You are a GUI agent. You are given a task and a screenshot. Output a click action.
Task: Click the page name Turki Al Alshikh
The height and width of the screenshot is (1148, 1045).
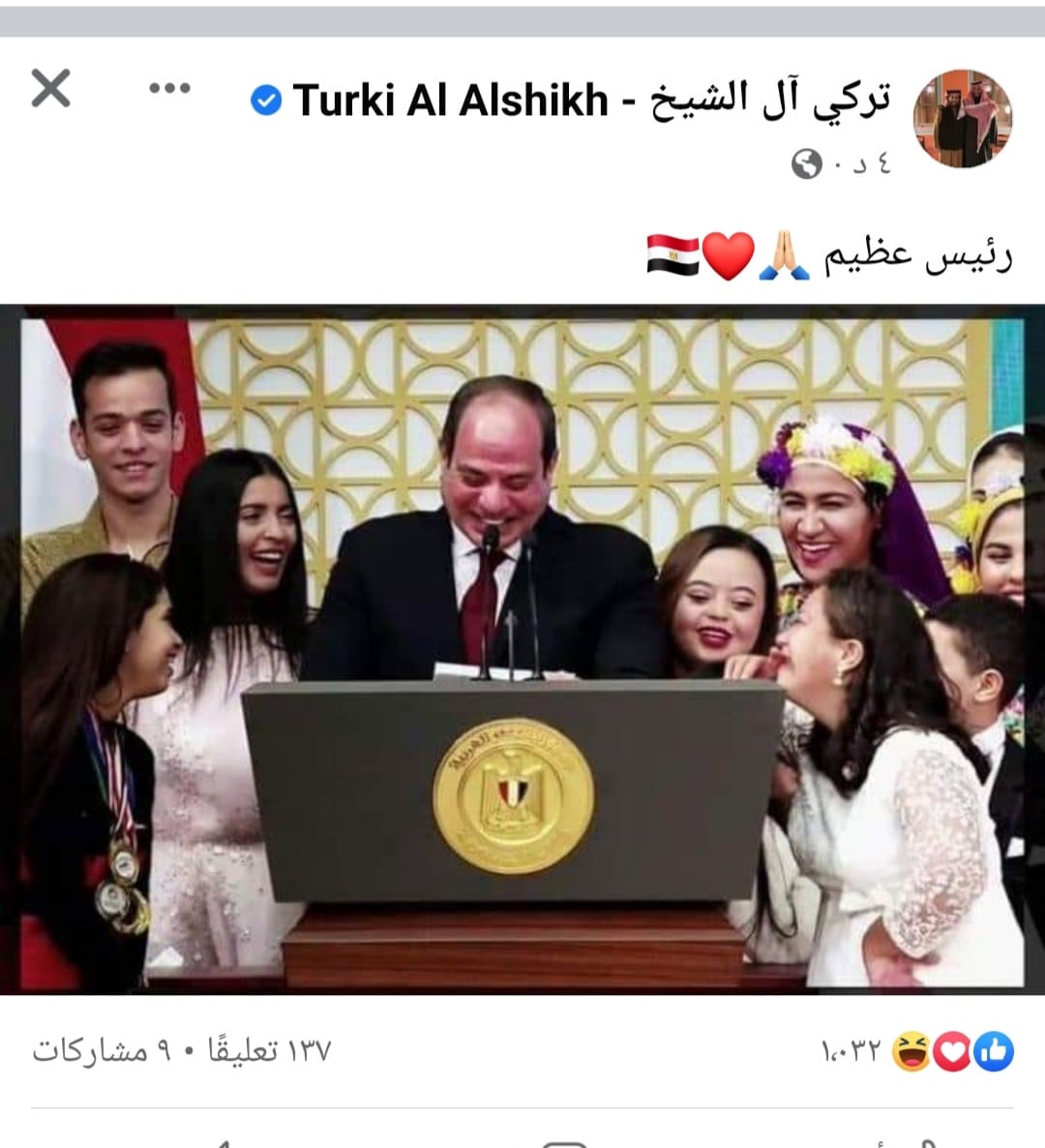pyautogui.click(x=450, y=100)
